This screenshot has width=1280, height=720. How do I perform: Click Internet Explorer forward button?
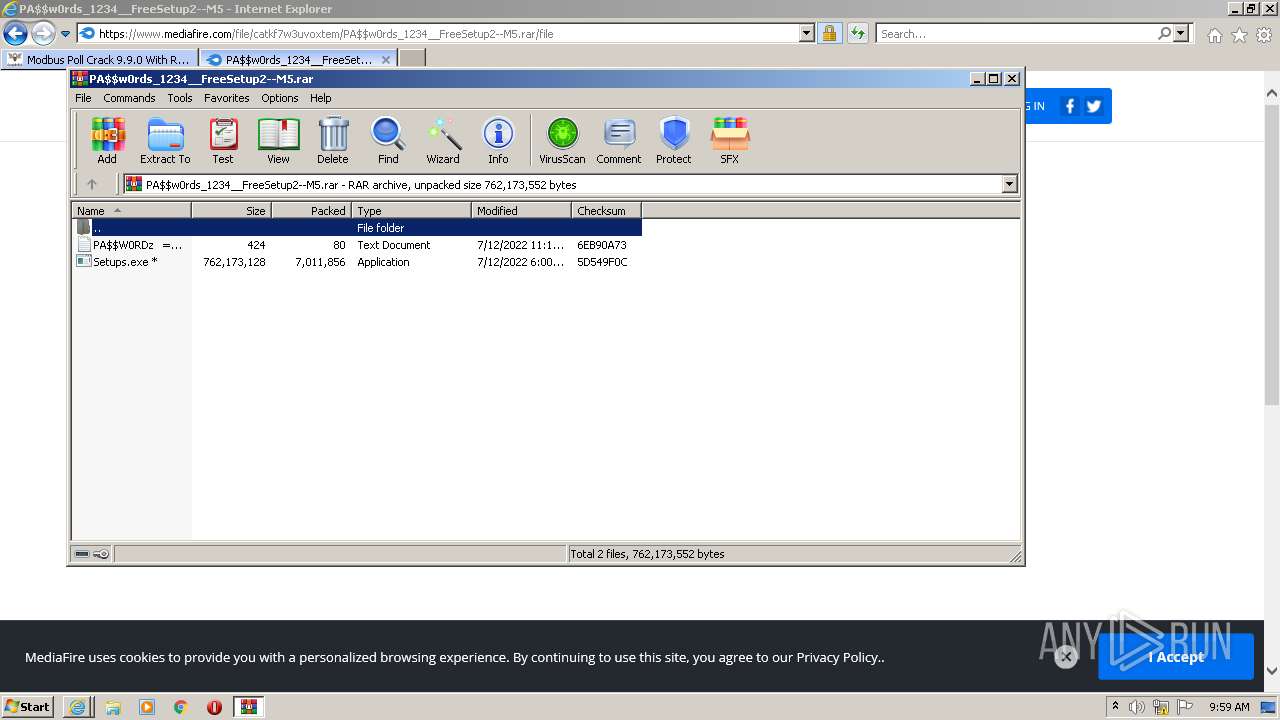pos(42,34)
